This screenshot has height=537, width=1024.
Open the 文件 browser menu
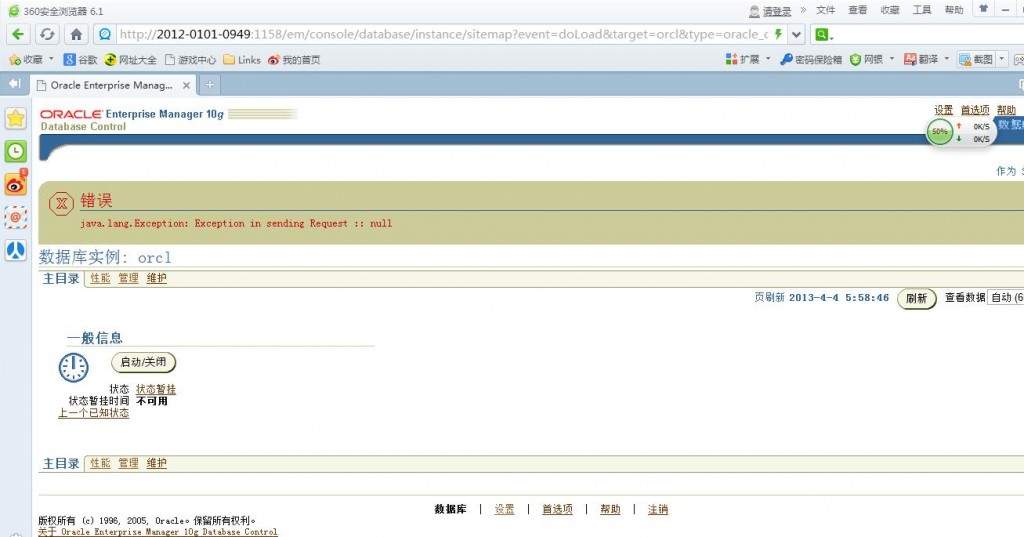point(825,10)
